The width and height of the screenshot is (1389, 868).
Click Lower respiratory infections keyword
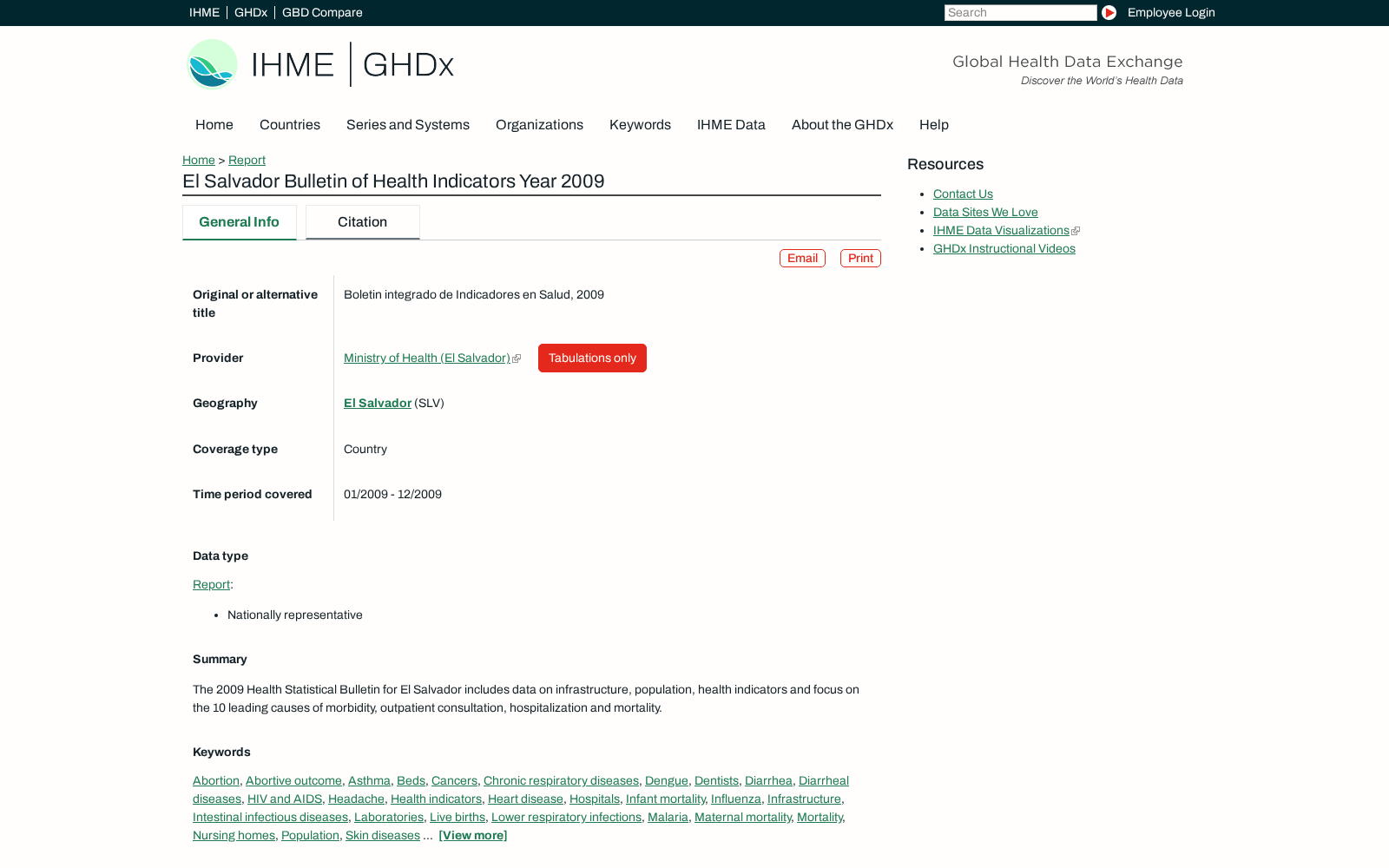566,818
